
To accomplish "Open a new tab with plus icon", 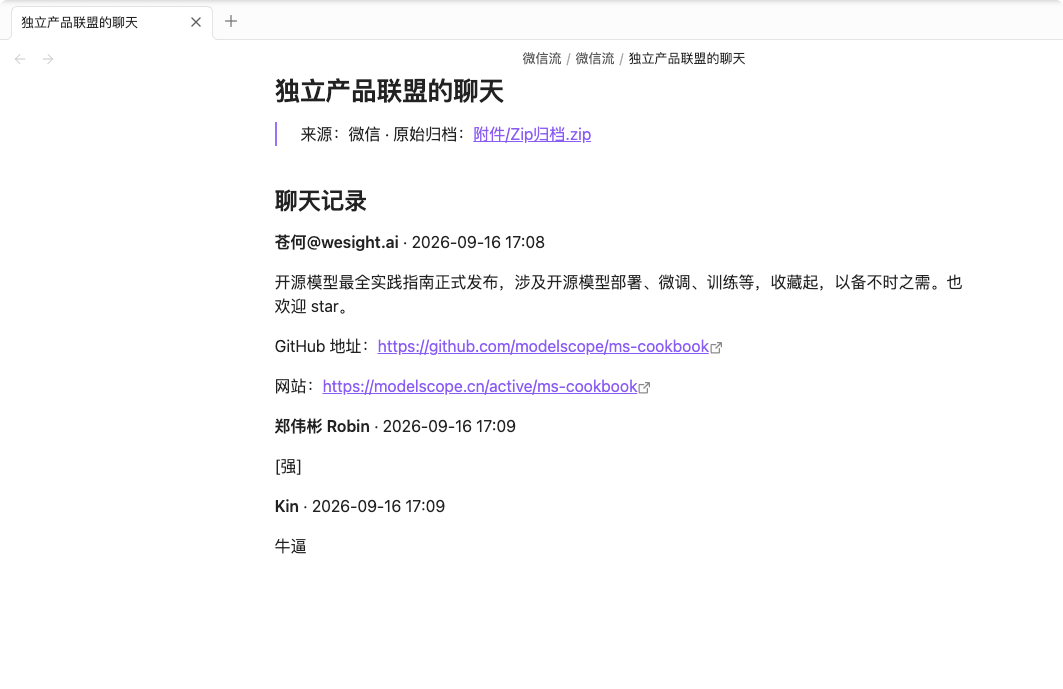I will click(x=230, y=22).
